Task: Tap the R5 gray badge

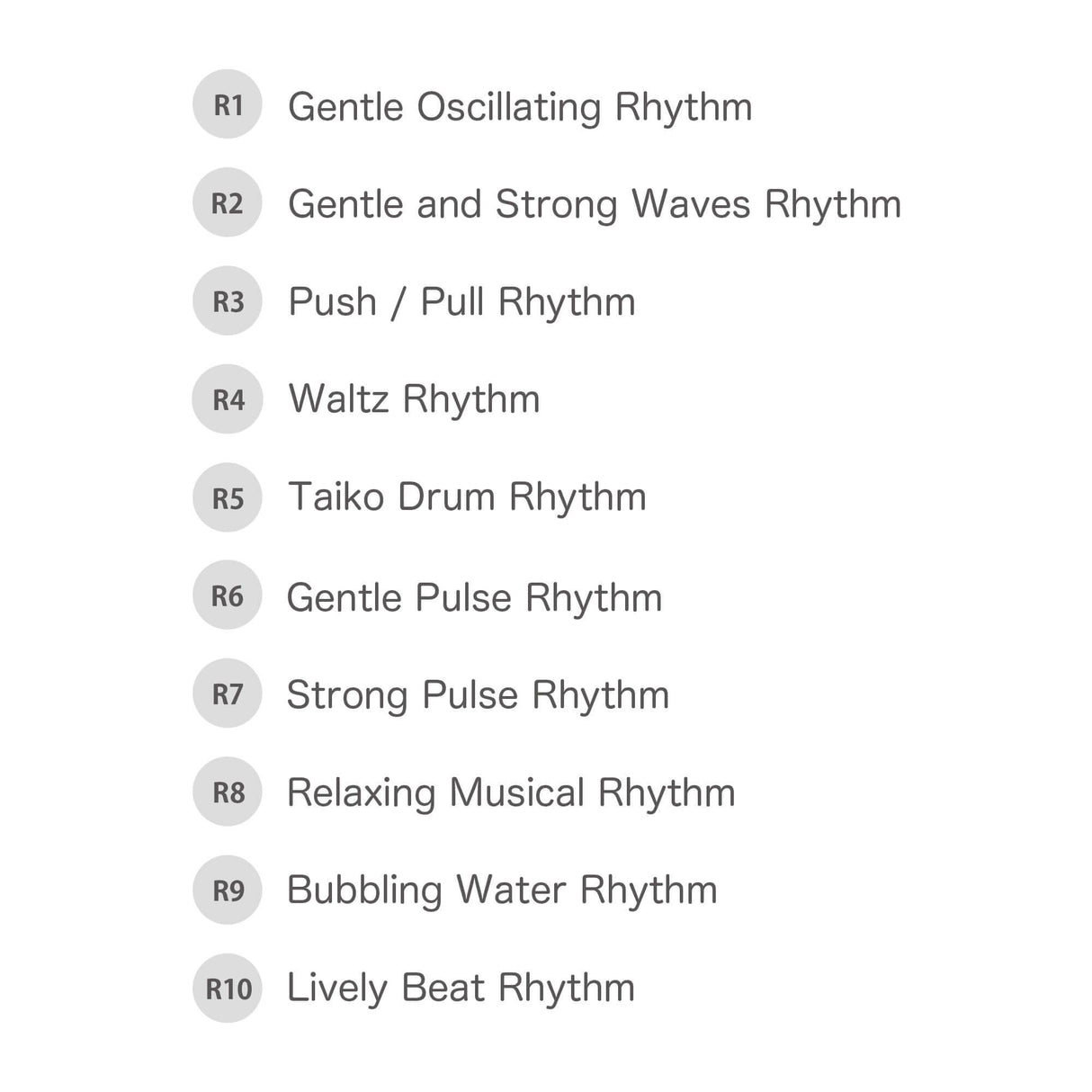Action: tap(227, 497)
